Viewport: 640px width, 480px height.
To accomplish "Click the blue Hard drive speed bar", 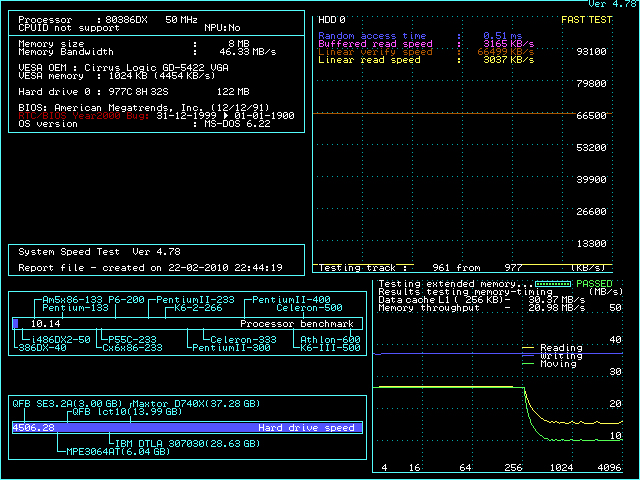I will tap(185, 427).
